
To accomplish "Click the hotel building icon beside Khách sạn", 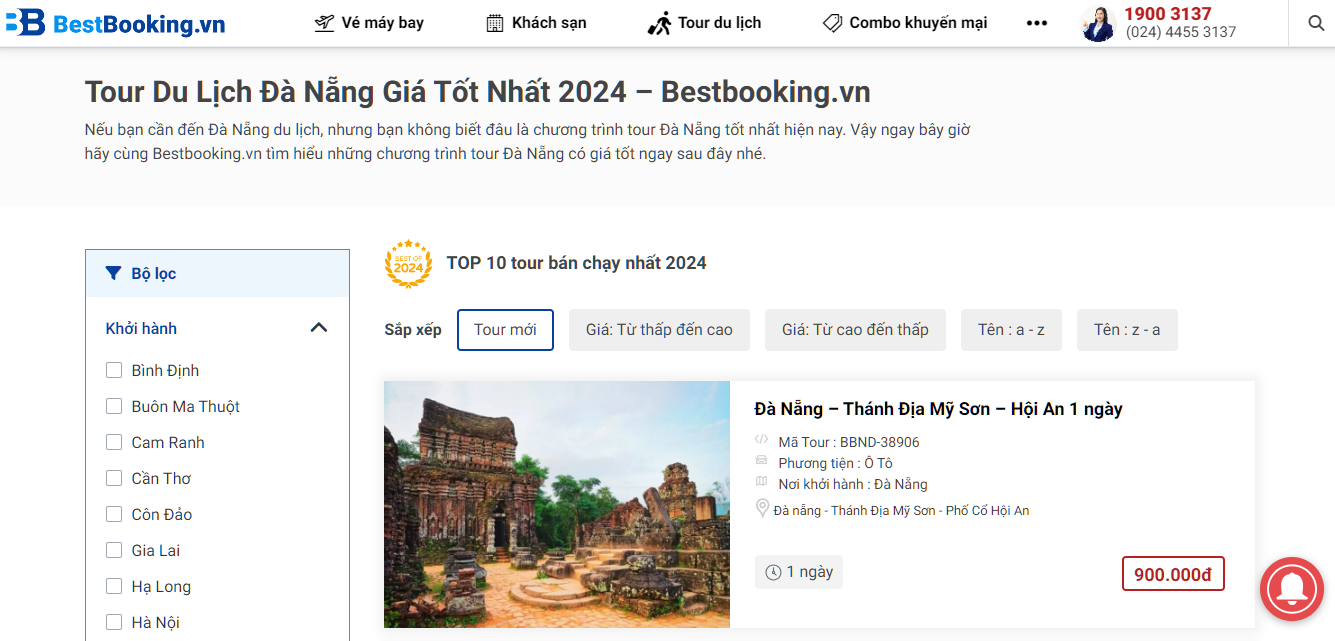I will 495,23.
